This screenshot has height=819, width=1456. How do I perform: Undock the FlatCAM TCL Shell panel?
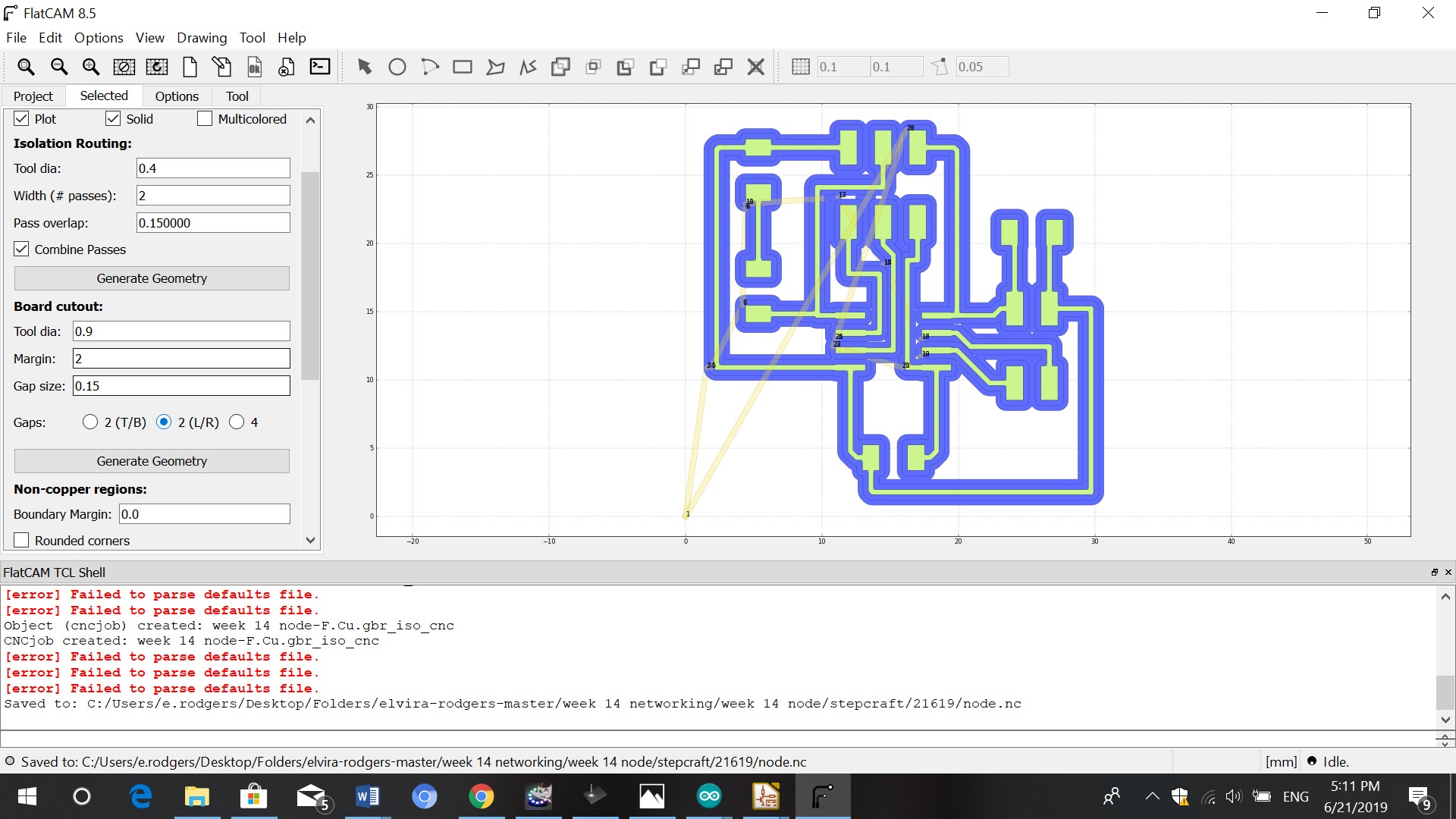tap(1434, 573)
